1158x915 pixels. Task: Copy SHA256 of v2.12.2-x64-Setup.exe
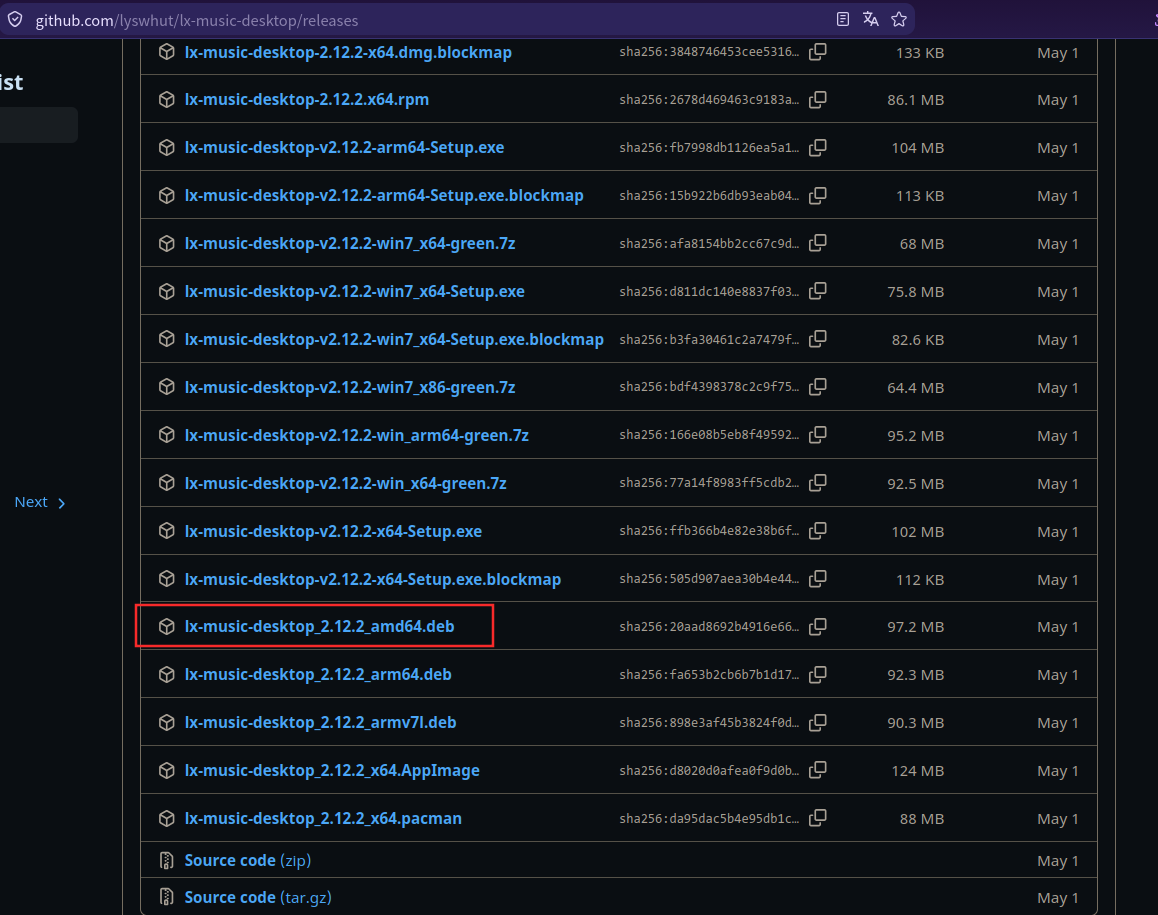coord(818,531)
